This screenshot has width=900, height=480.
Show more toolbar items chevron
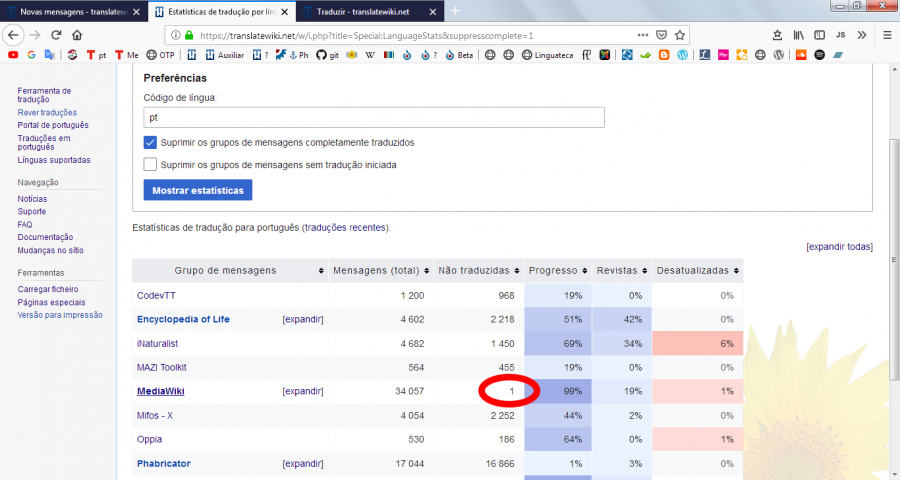pyautogui.click(x=862, y=35)
